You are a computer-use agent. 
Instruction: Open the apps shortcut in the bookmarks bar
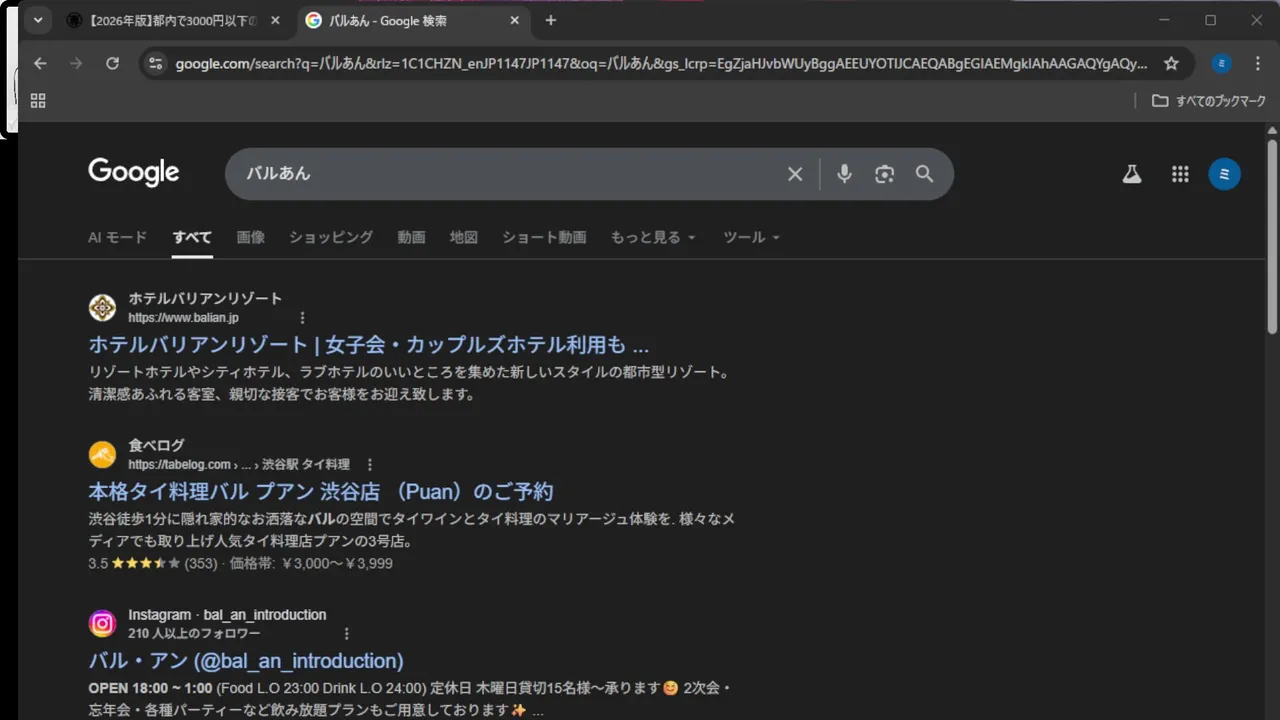(38, 100)
